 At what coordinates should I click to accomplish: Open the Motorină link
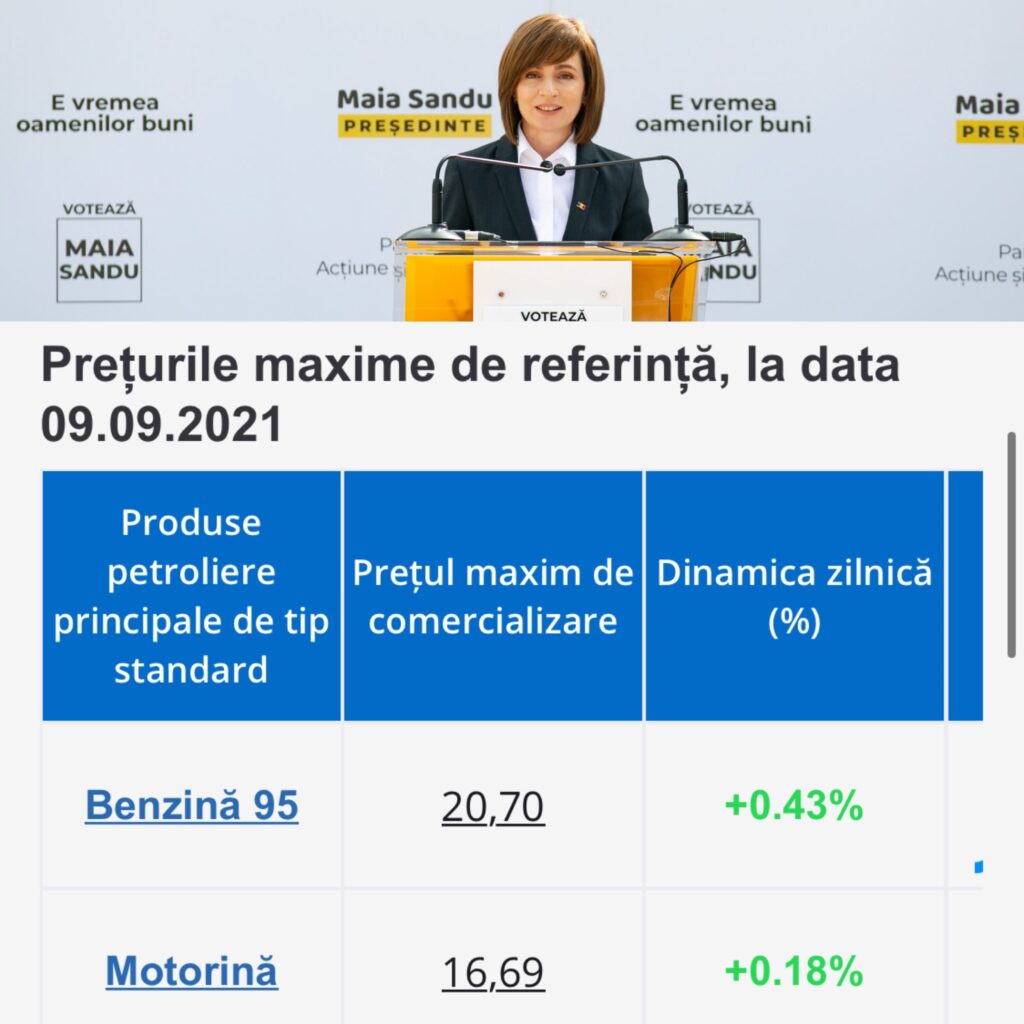(x=191, y=971)
